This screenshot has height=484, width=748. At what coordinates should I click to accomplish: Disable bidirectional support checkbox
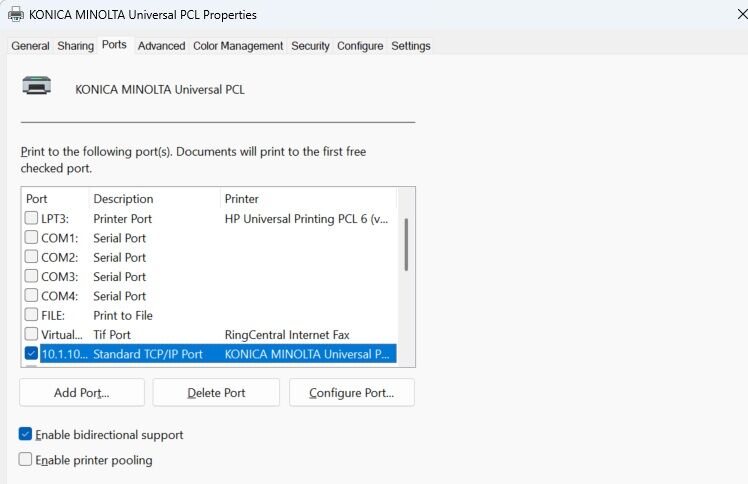[26, 435]
